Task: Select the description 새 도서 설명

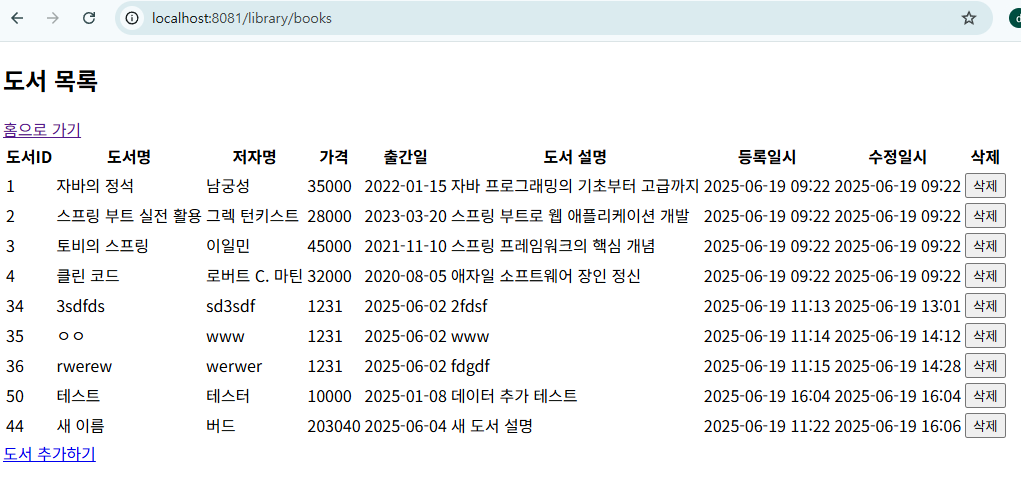Action: (492, 426)
